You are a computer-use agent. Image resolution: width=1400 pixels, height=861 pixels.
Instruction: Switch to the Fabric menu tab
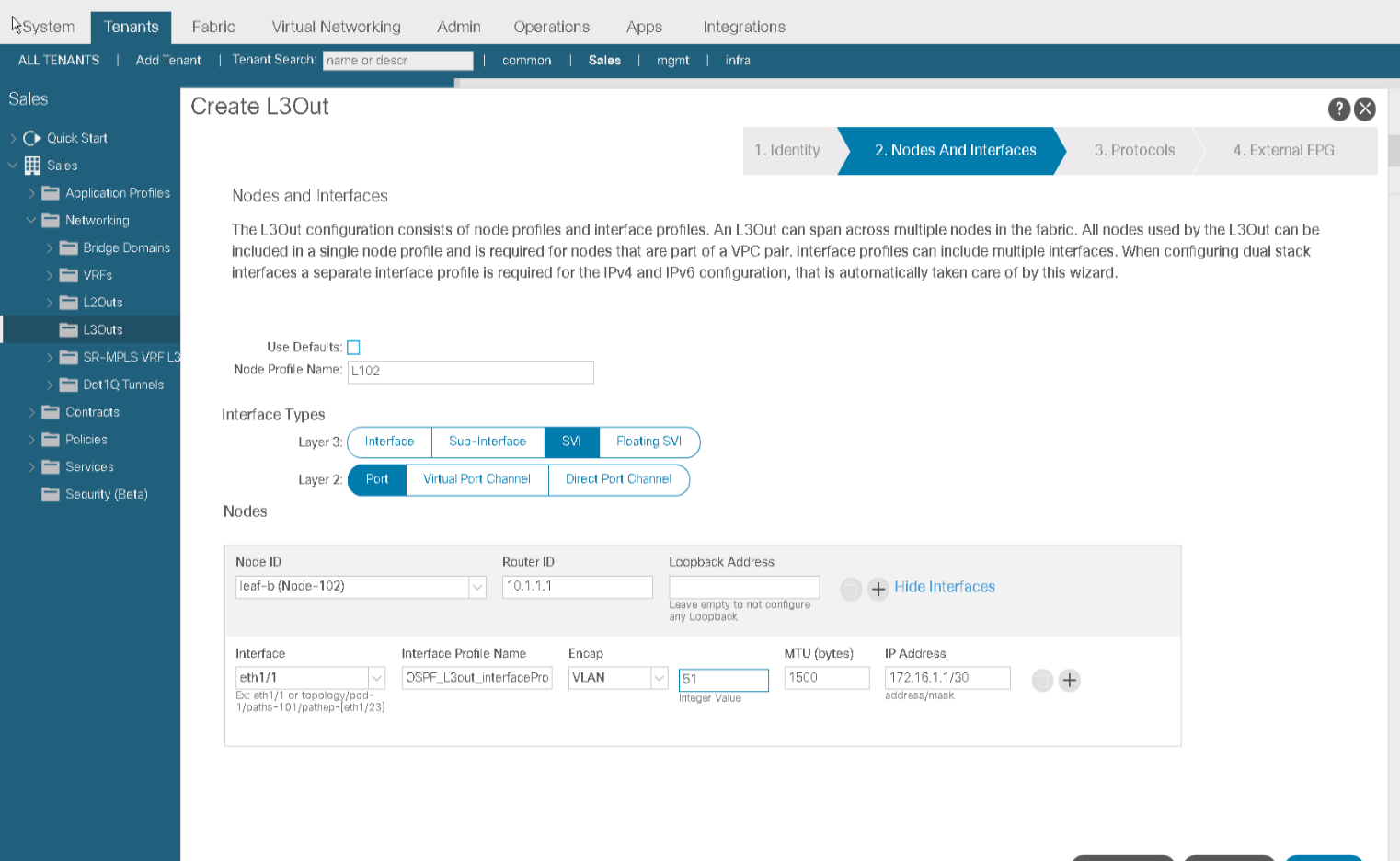pos(213,27)
